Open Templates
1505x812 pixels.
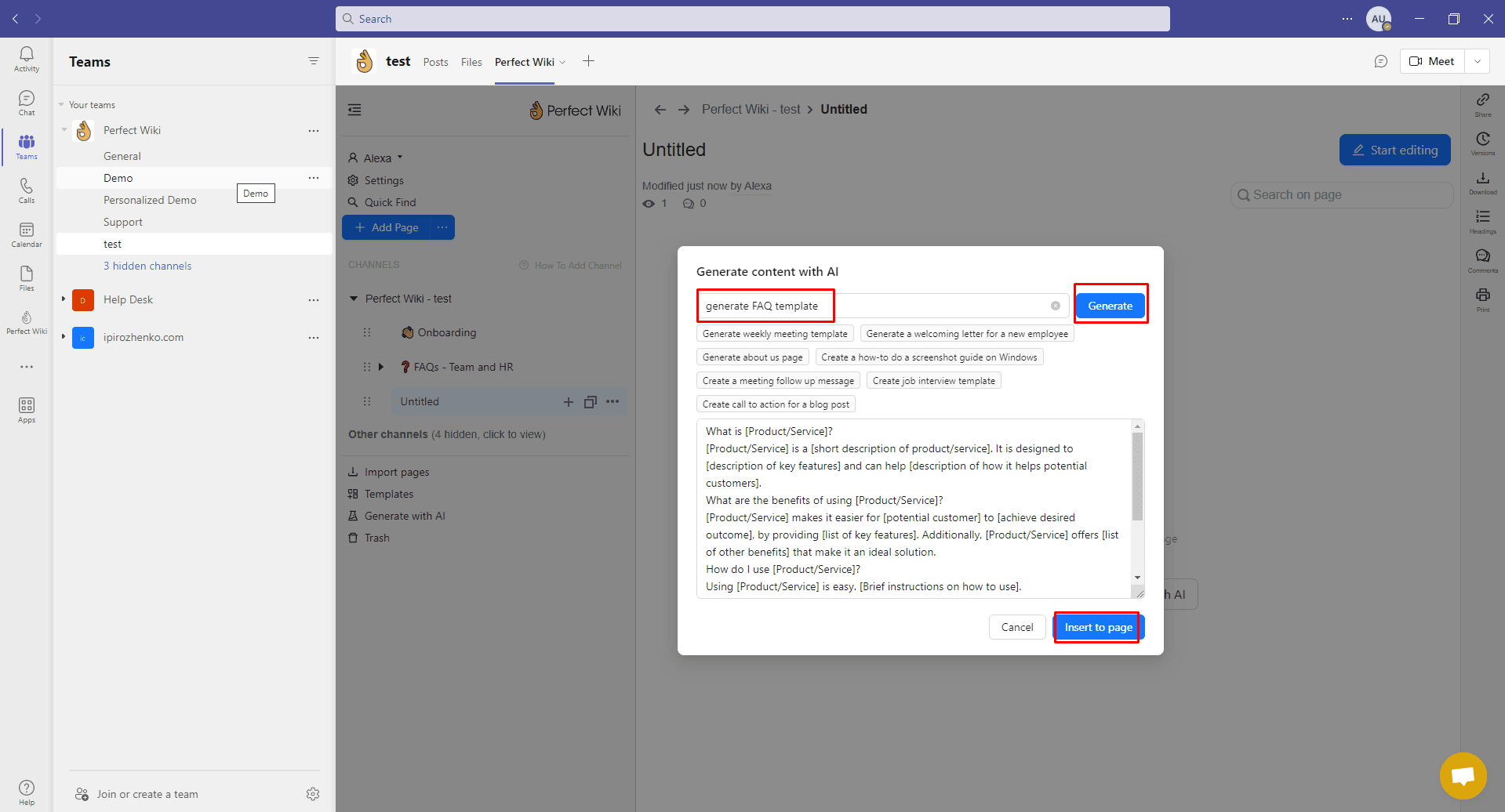[x=380, y=494]
